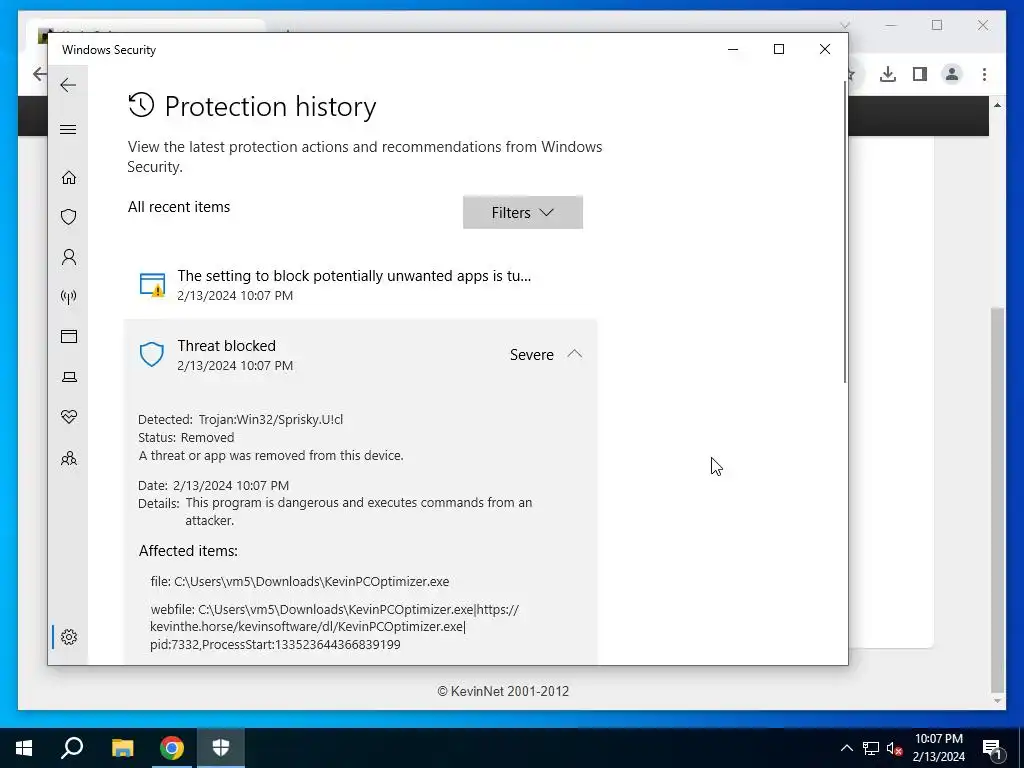Open Device security laptop icon
Image resolution: width=1024 pixels, height=768 pixels.
tap(69, 377)
